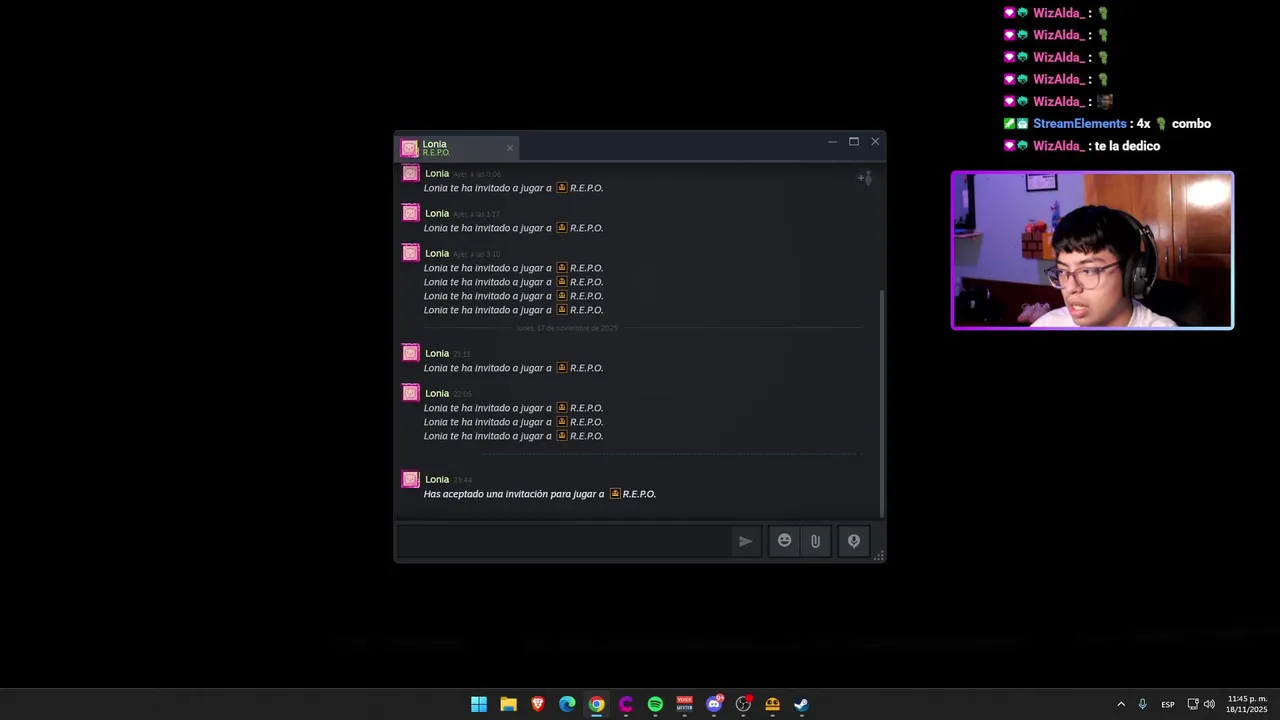The height and width of the screenshot is (720, 1280).
Task: Maximize the Steam chat window
Action: click(854, 142)
